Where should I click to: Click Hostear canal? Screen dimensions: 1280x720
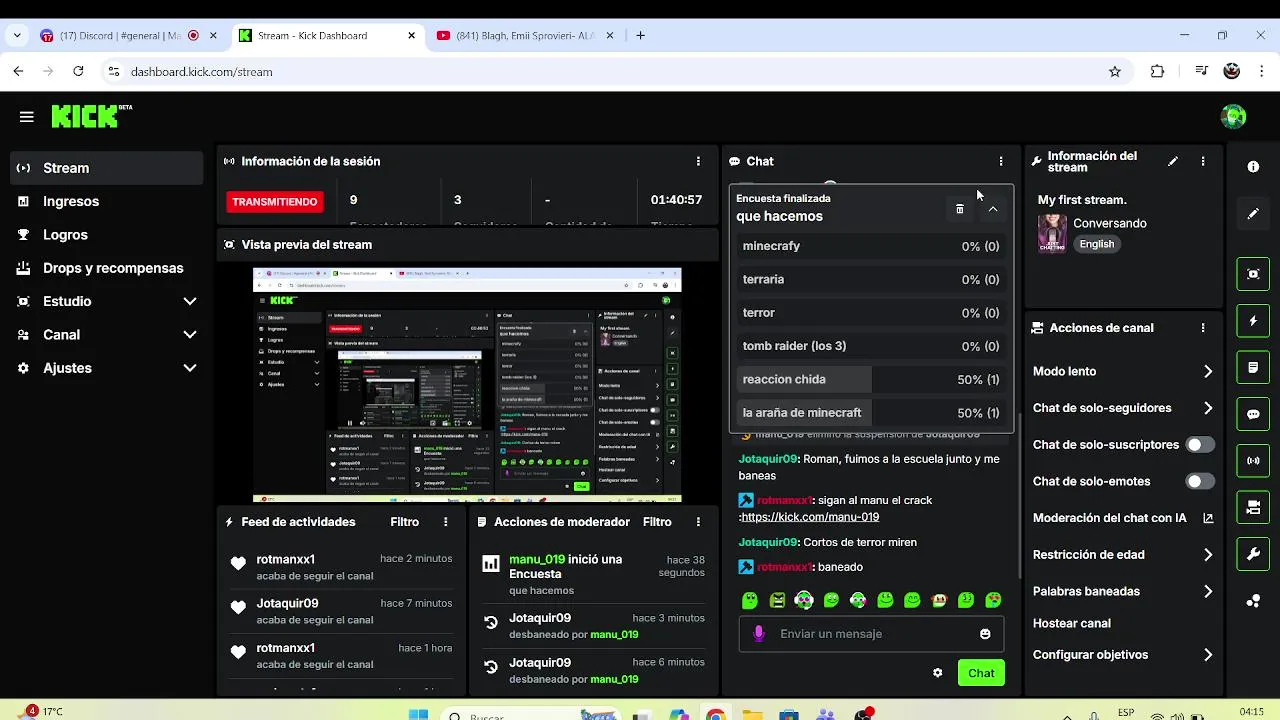(1071, 623)
